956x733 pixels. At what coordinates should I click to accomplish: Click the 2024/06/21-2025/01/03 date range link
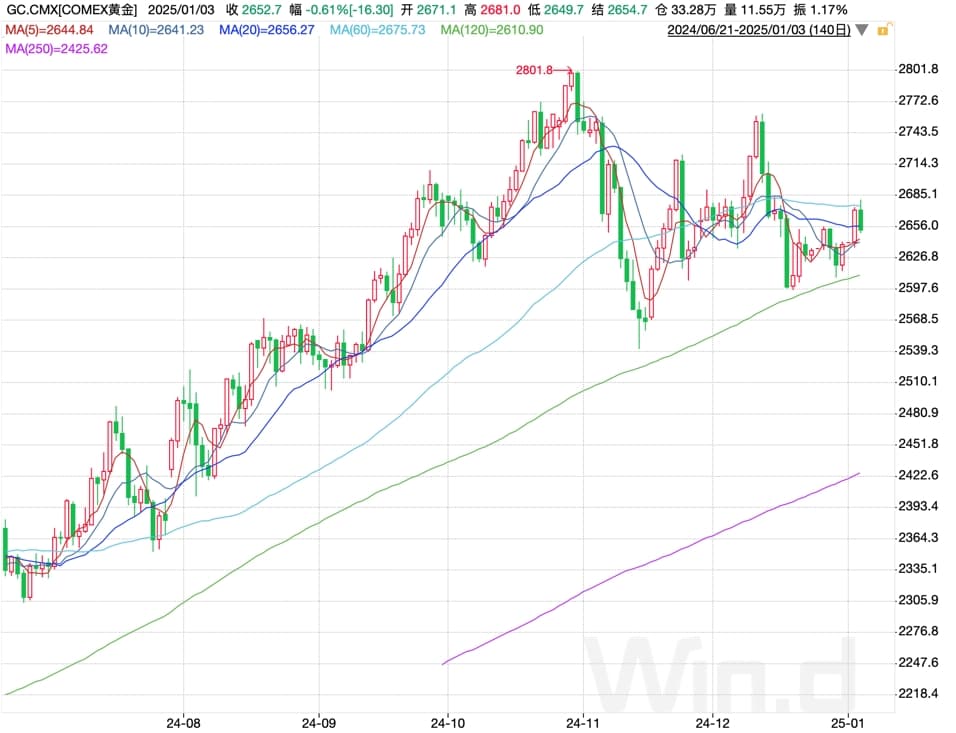point(759,30)
